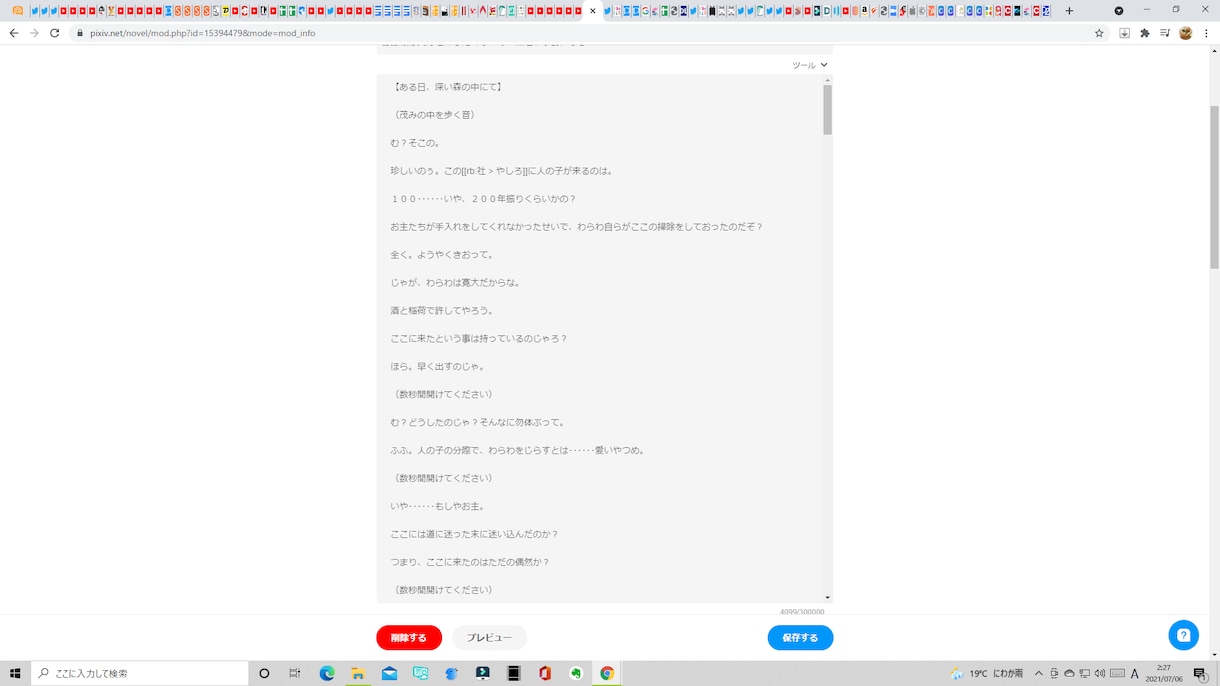Open the Chrome profile avatar
This screenshot has height=686, width=1220.
(x=1186, y=33)
